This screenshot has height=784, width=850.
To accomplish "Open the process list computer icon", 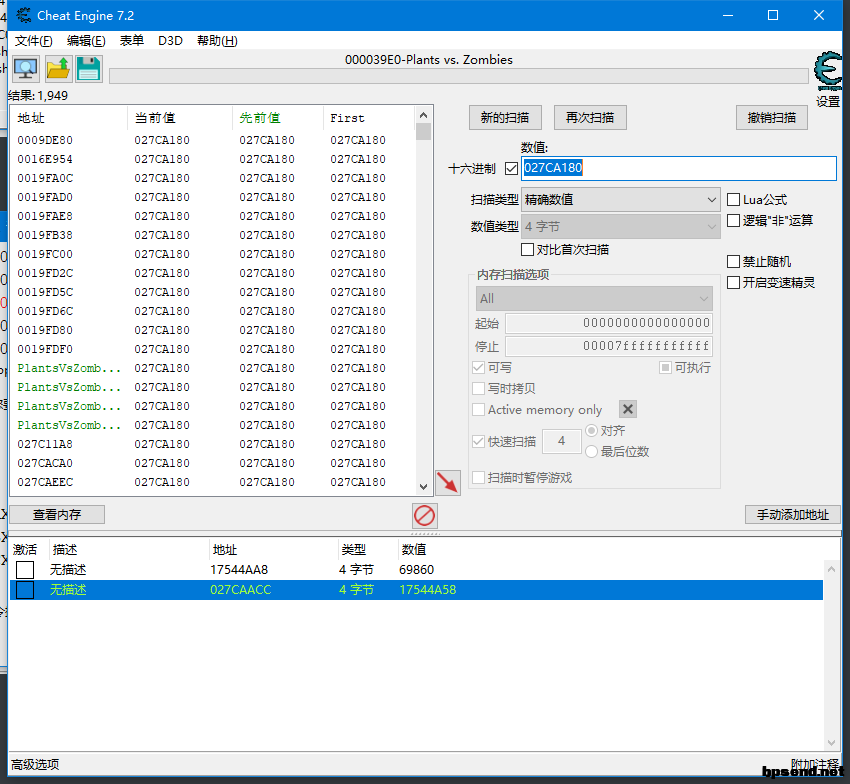I will [x=25, y=69].
